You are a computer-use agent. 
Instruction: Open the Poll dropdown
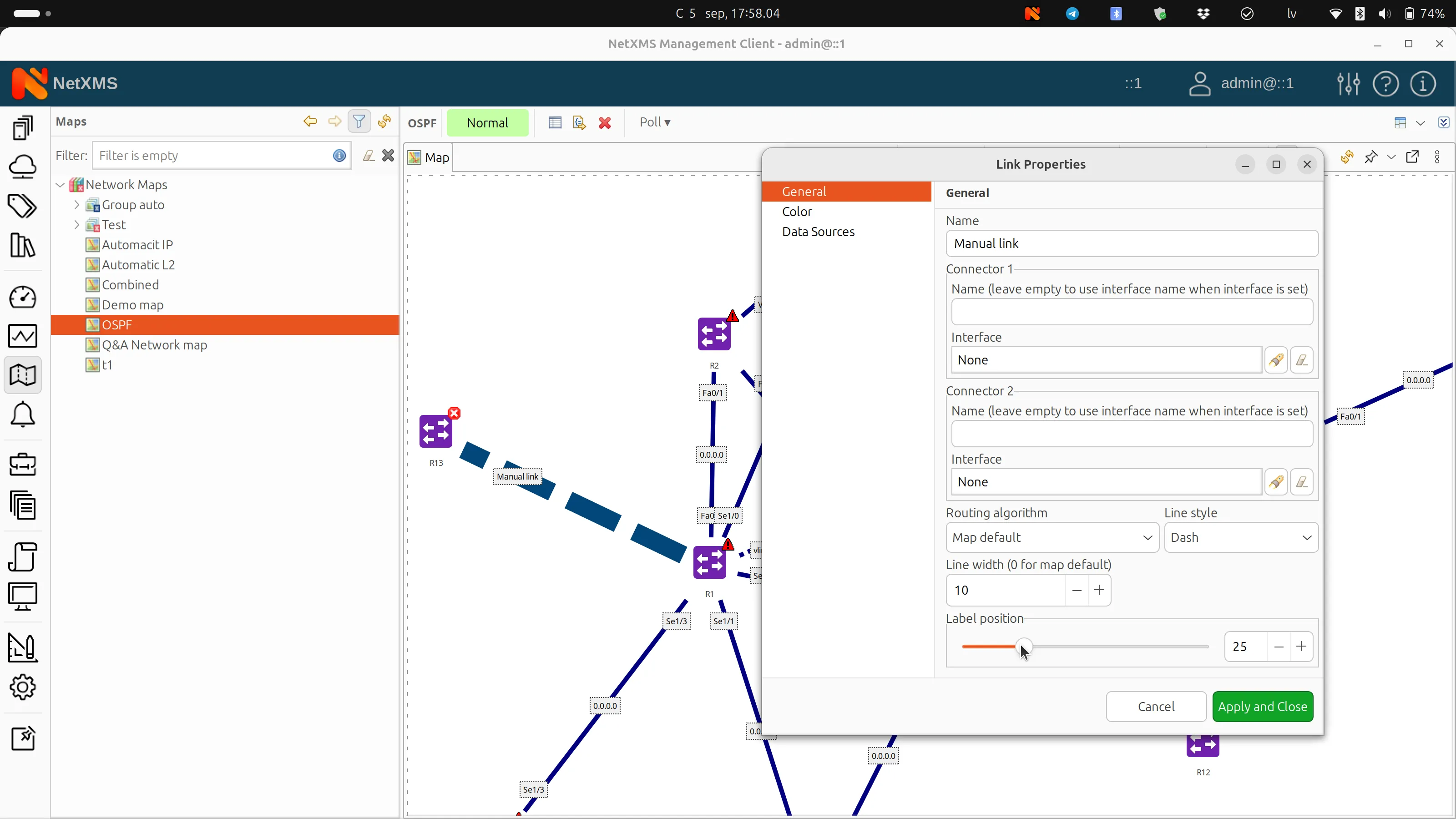click(x=654, y=122)
